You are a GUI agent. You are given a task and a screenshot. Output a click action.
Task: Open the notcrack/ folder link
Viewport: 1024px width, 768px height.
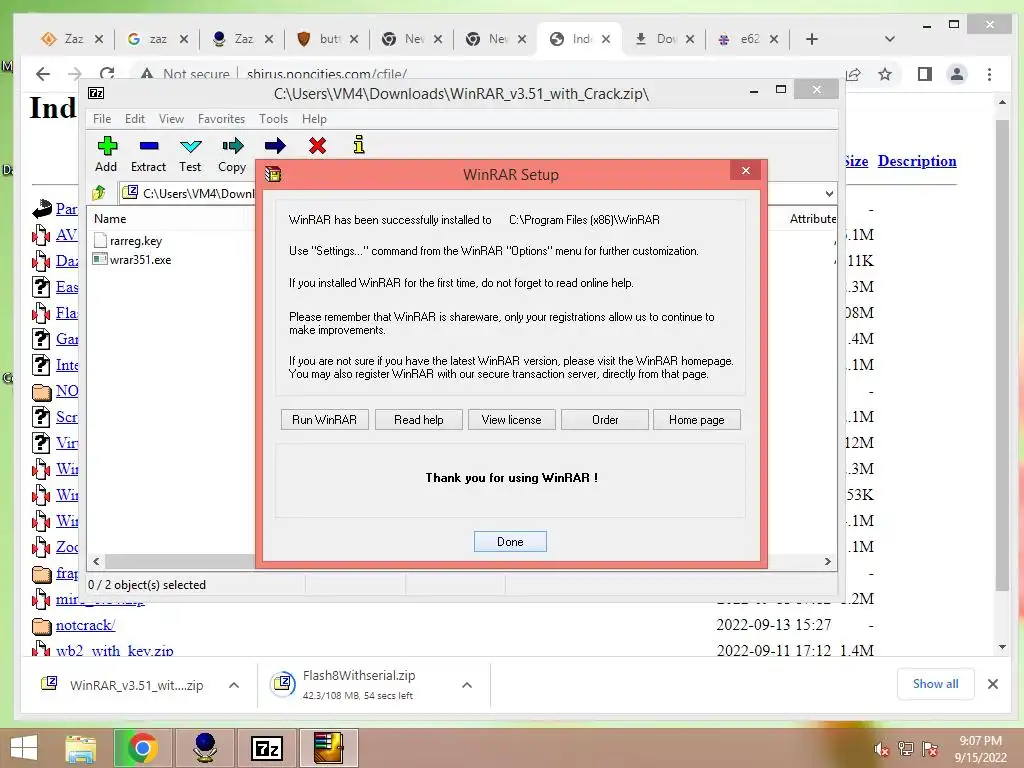86,625
